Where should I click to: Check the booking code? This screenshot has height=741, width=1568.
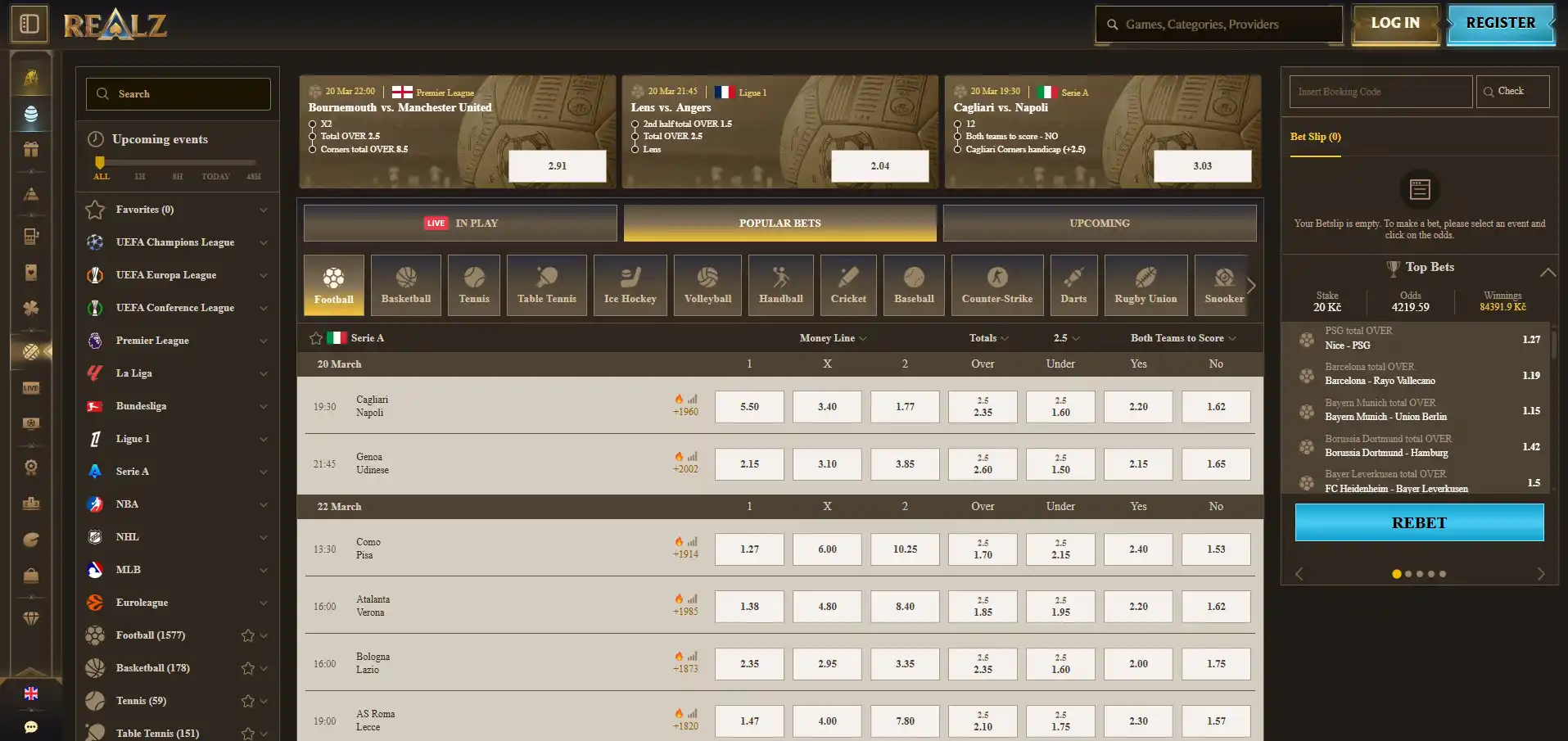1512,92
